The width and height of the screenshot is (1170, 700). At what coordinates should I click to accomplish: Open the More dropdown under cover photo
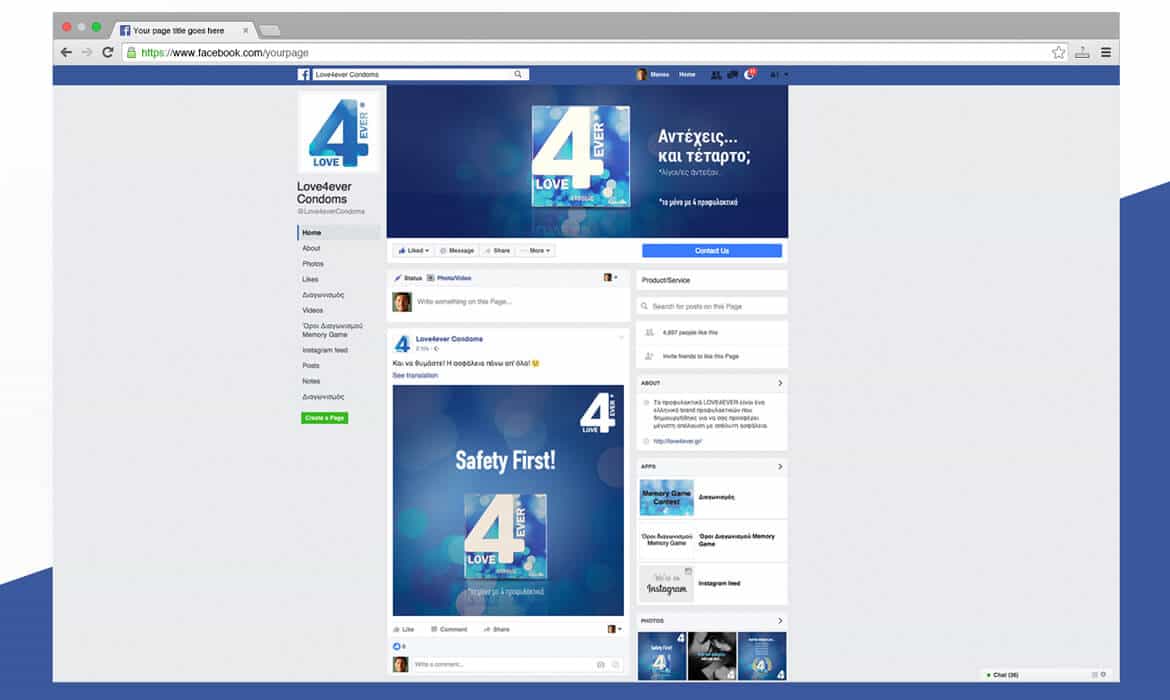(536, 251)
